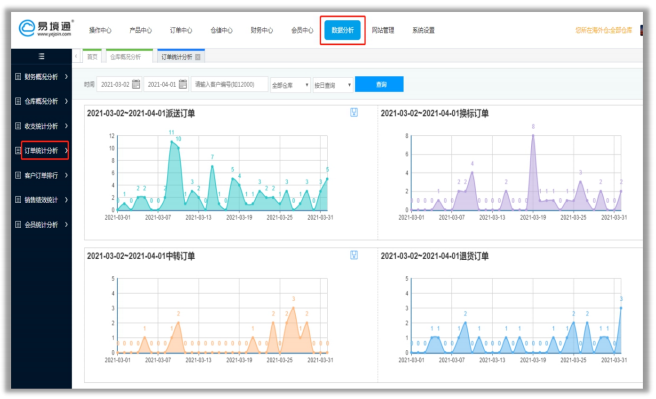
Task: Switch to the 订单统计分析 tab
Action: click(x=181, y=57)
